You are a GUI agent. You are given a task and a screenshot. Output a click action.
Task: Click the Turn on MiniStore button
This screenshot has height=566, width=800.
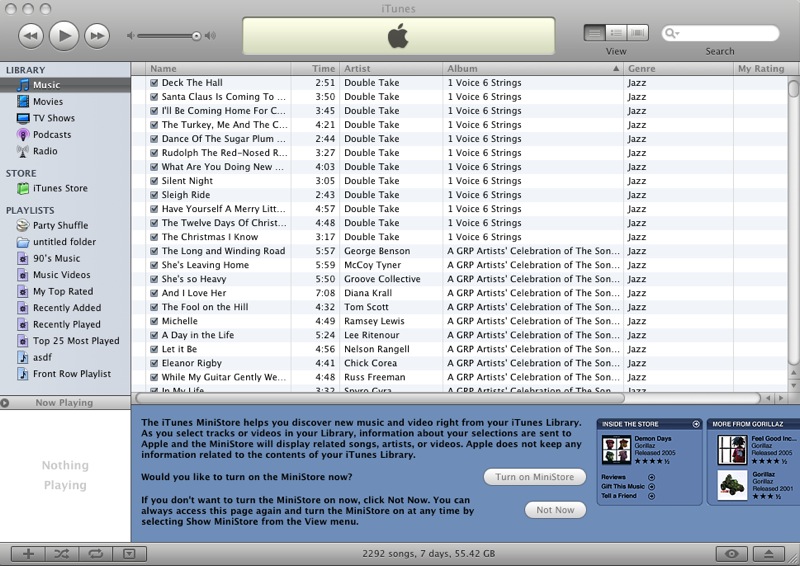[x=535, y=477]
